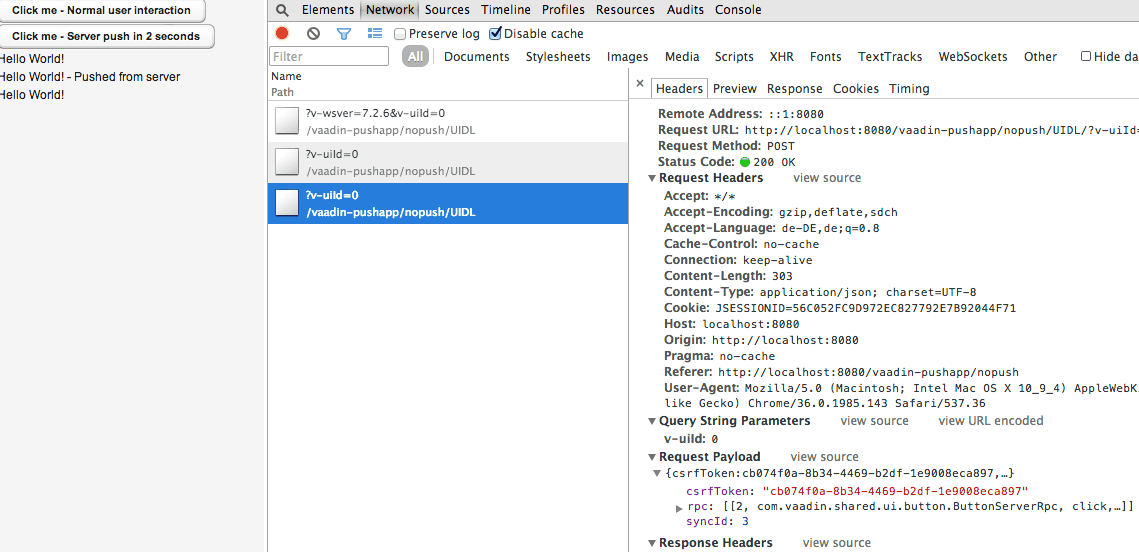Open the Console tab

pos(738,10)
